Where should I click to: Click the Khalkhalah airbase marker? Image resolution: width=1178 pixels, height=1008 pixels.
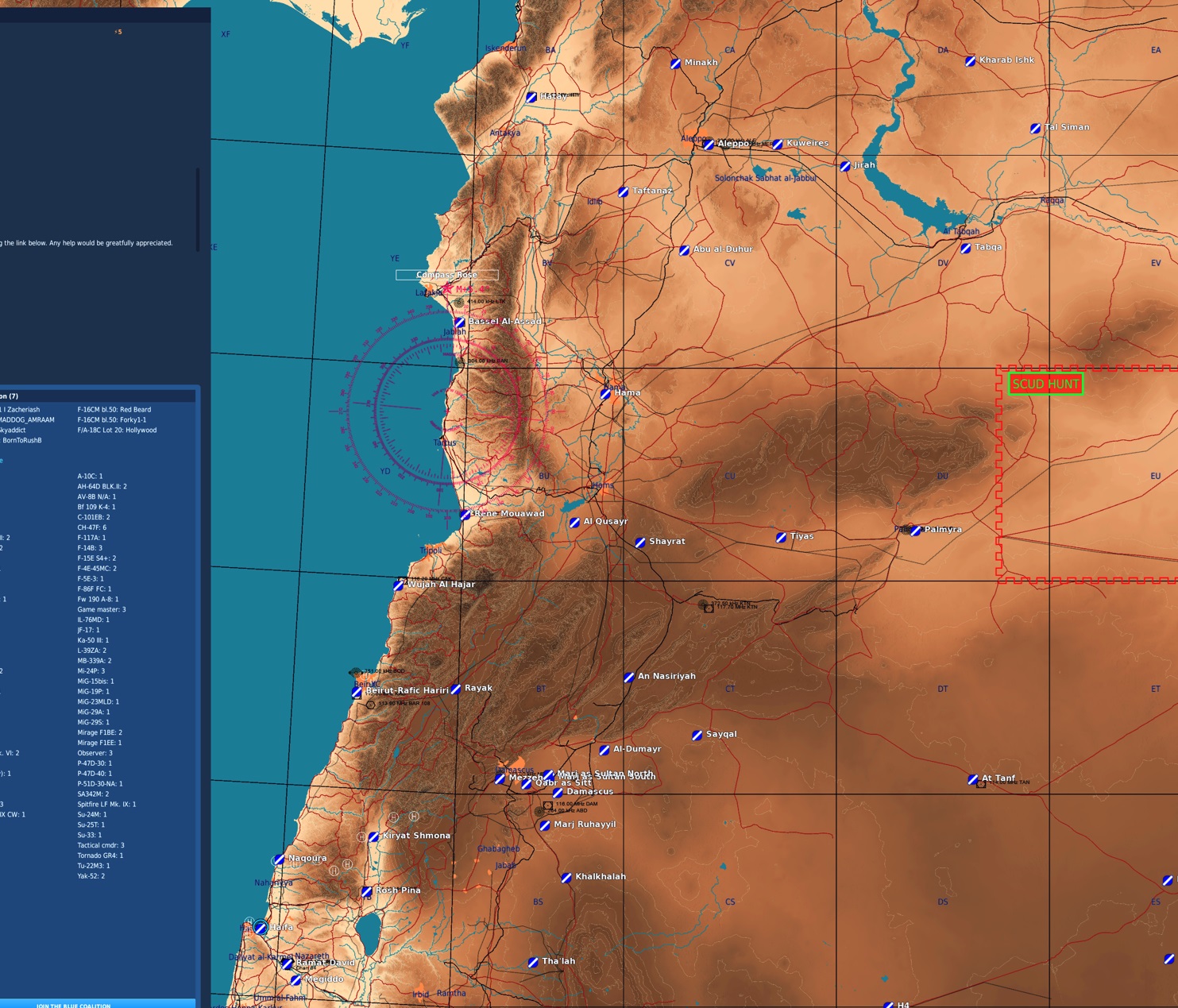click(x=566, y=878)
